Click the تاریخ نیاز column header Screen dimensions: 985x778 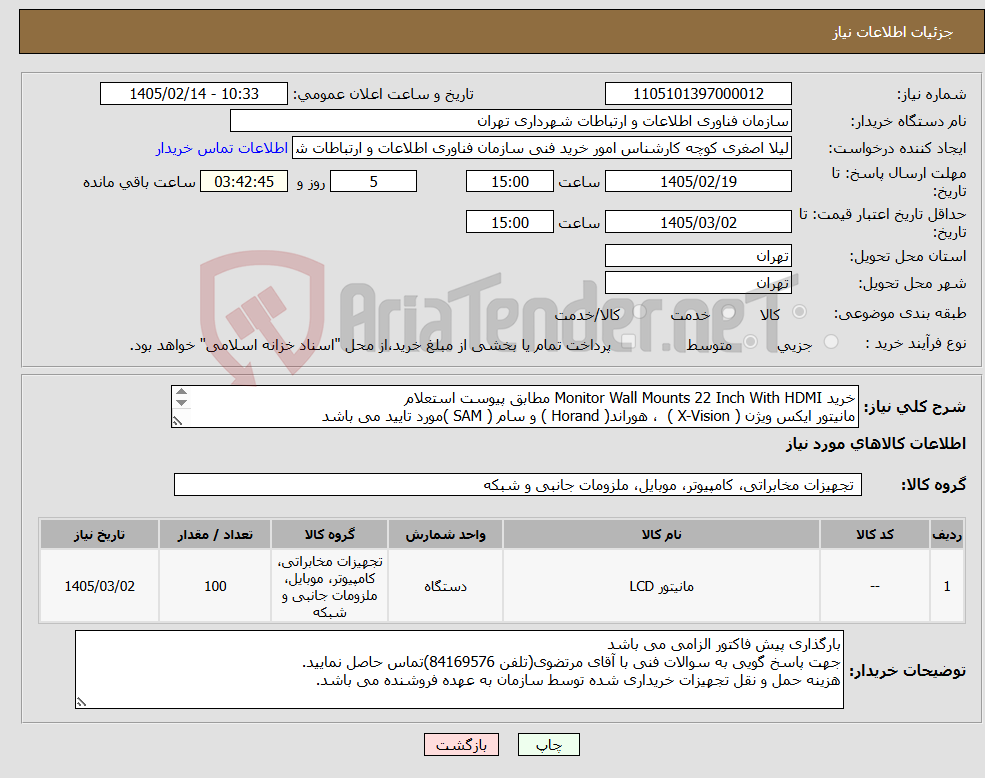[x=99, y=534]
